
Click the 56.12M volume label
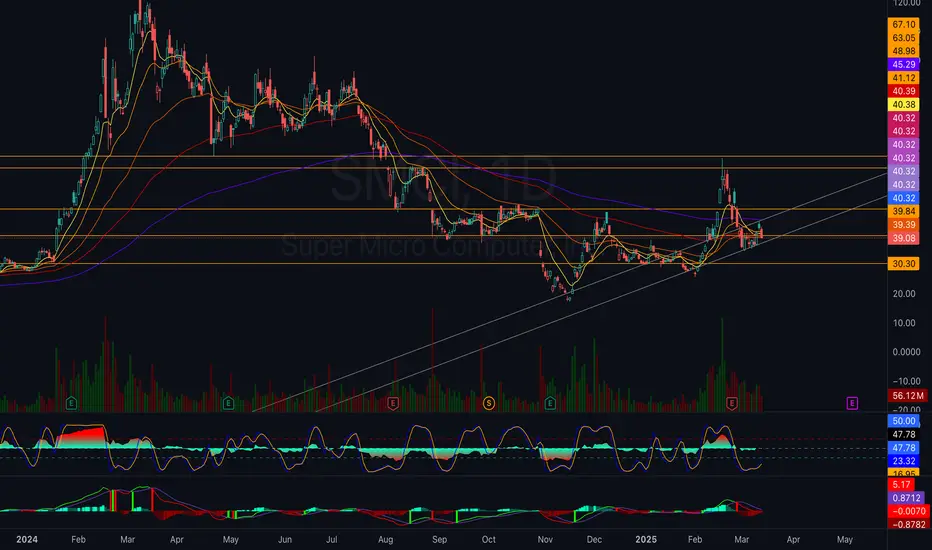(908, 395)
